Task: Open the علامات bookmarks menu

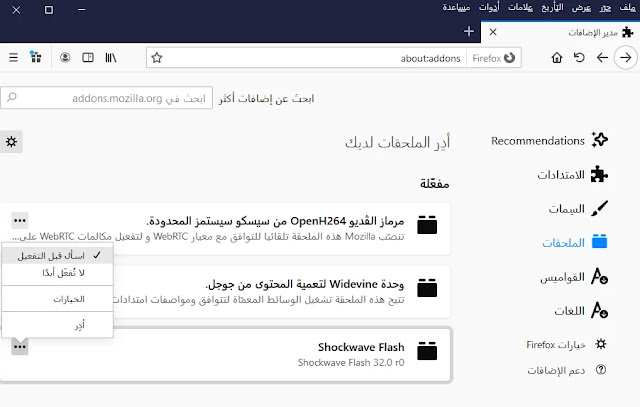Action: (520, 7)
